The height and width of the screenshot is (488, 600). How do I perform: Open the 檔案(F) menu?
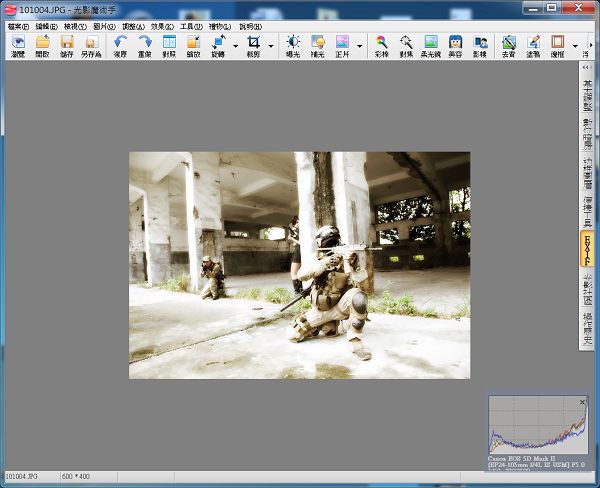pyautogui.click(x=18, y=26)
